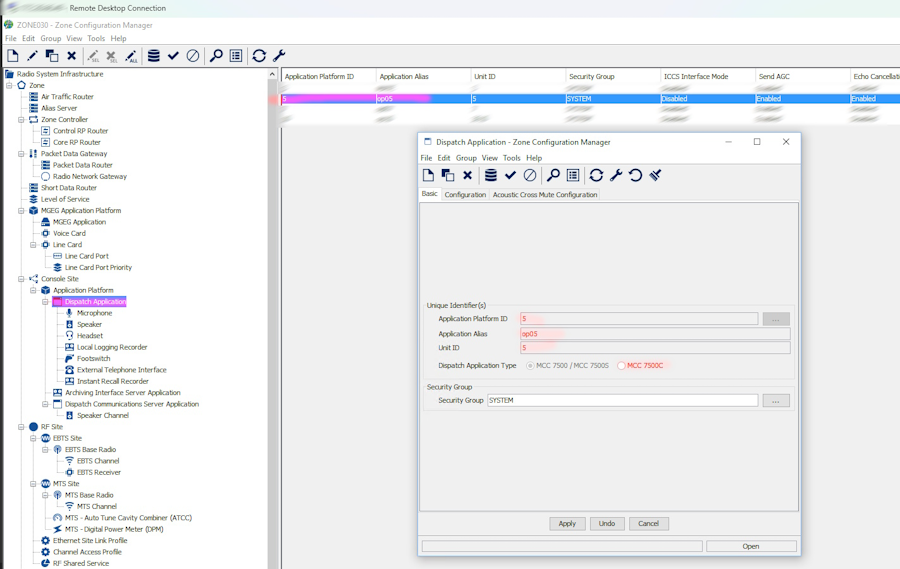Click New document icon in Dispatch Application dialog
This screenshot has height=569, width=900.
[x=428, y=175]
